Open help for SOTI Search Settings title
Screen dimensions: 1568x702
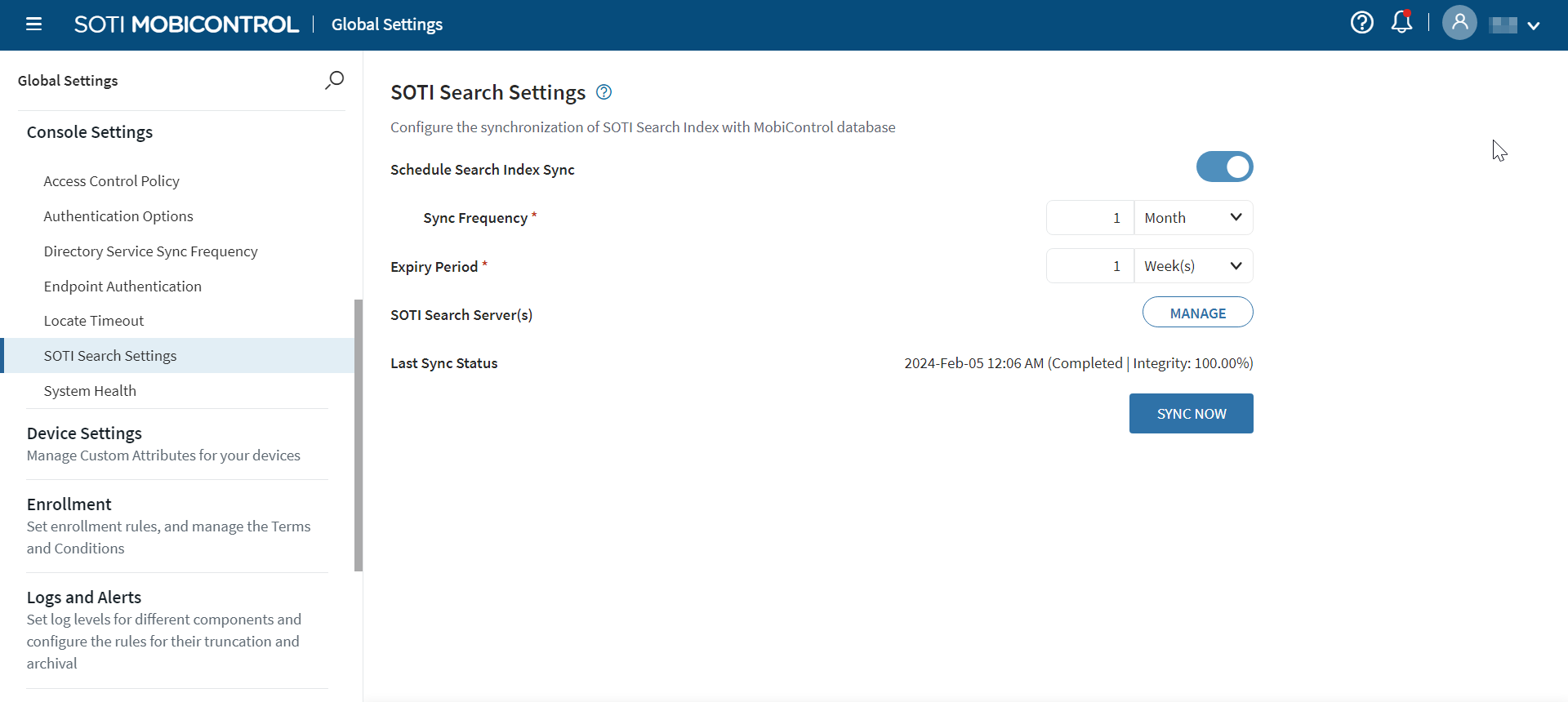(x=604, y=92)
